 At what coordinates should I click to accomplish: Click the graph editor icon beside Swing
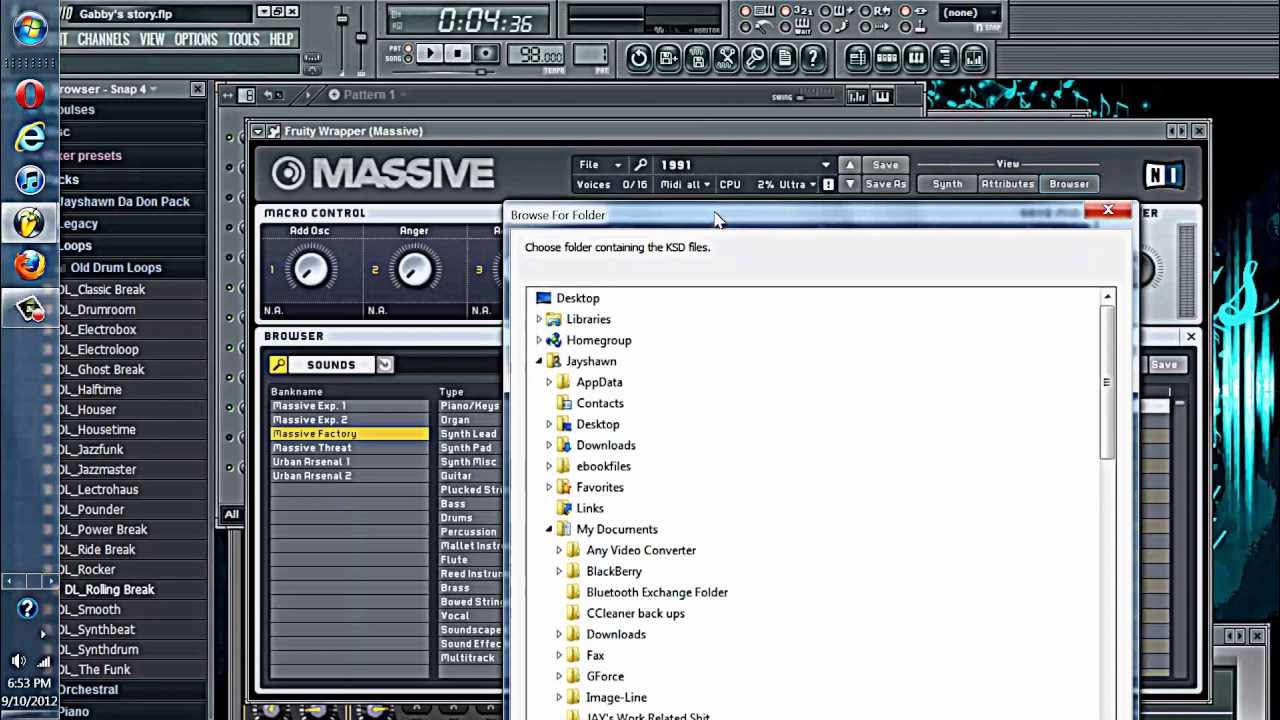coord(857,96)
